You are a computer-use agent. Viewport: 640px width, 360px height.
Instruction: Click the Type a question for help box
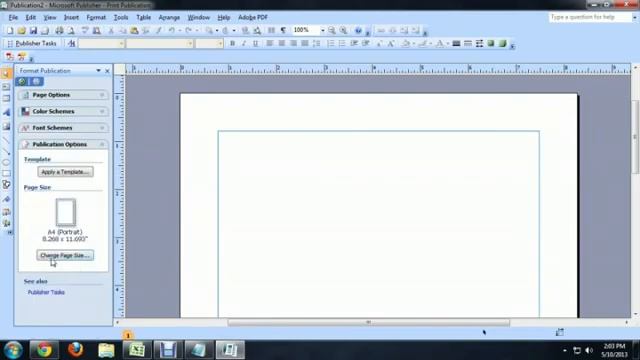coord(590,17)
